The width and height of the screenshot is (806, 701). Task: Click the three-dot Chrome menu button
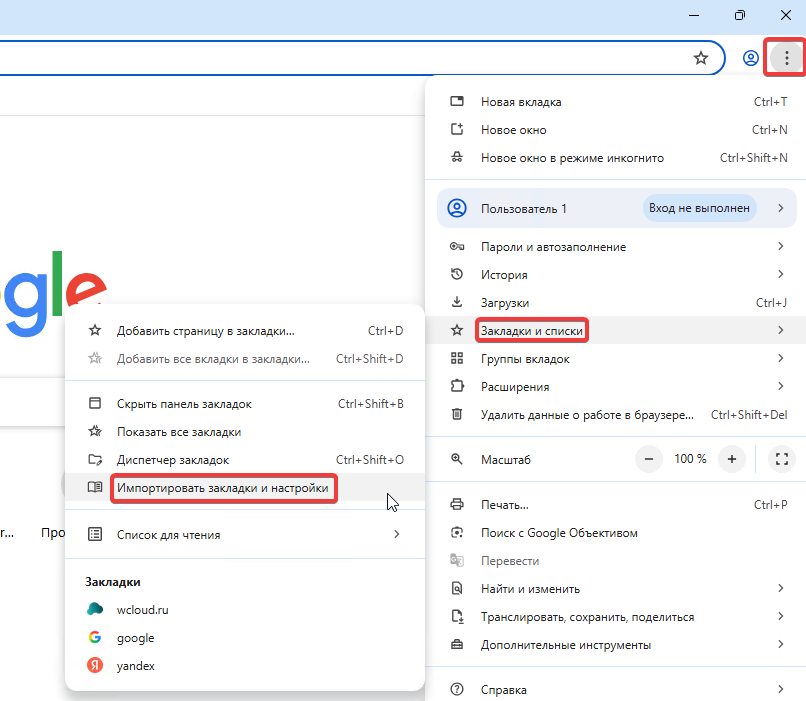(x=787, y=58)
